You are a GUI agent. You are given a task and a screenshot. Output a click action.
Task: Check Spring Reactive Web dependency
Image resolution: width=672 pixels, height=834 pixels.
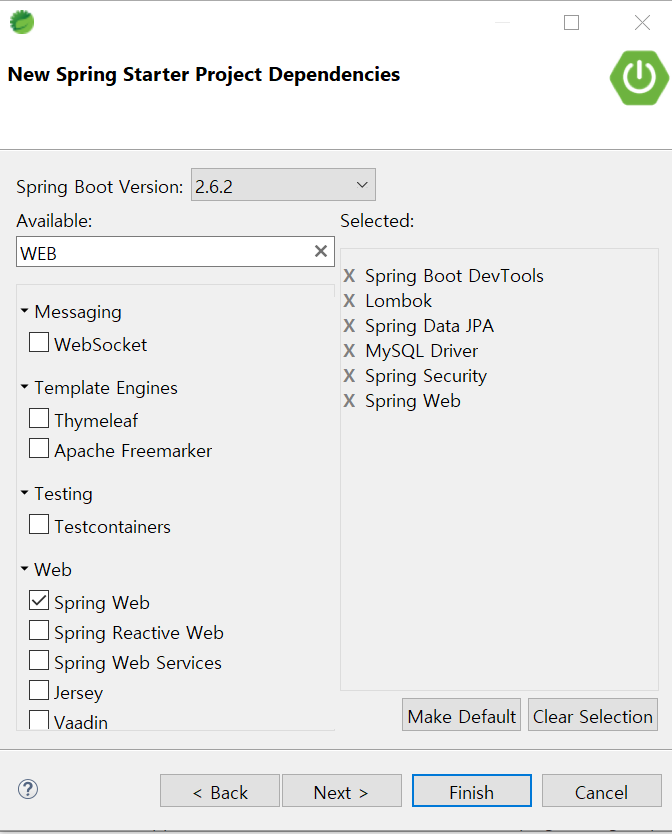click(x=39, y=630)
